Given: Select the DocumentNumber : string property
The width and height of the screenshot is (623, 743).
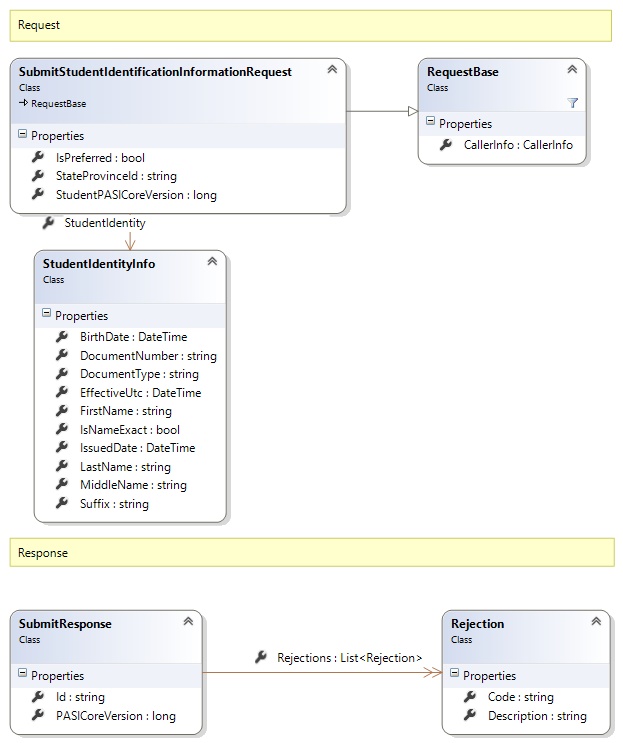Looking at the screenshot, I should coord(147,356).
